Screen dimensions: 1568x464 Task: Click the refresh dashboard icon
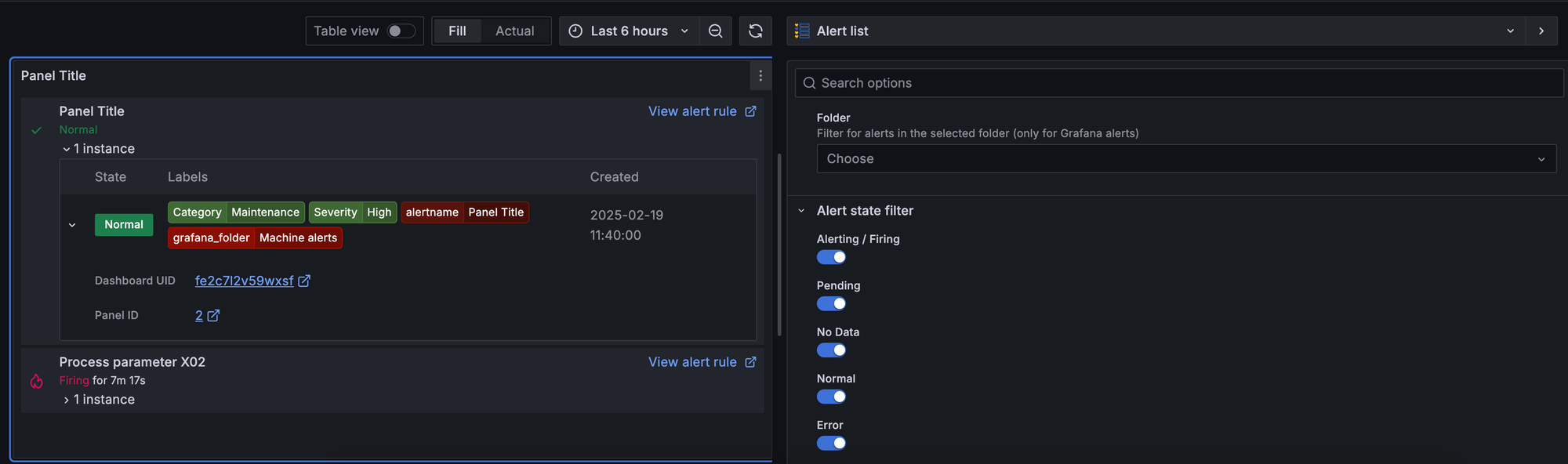pos(755,31)
